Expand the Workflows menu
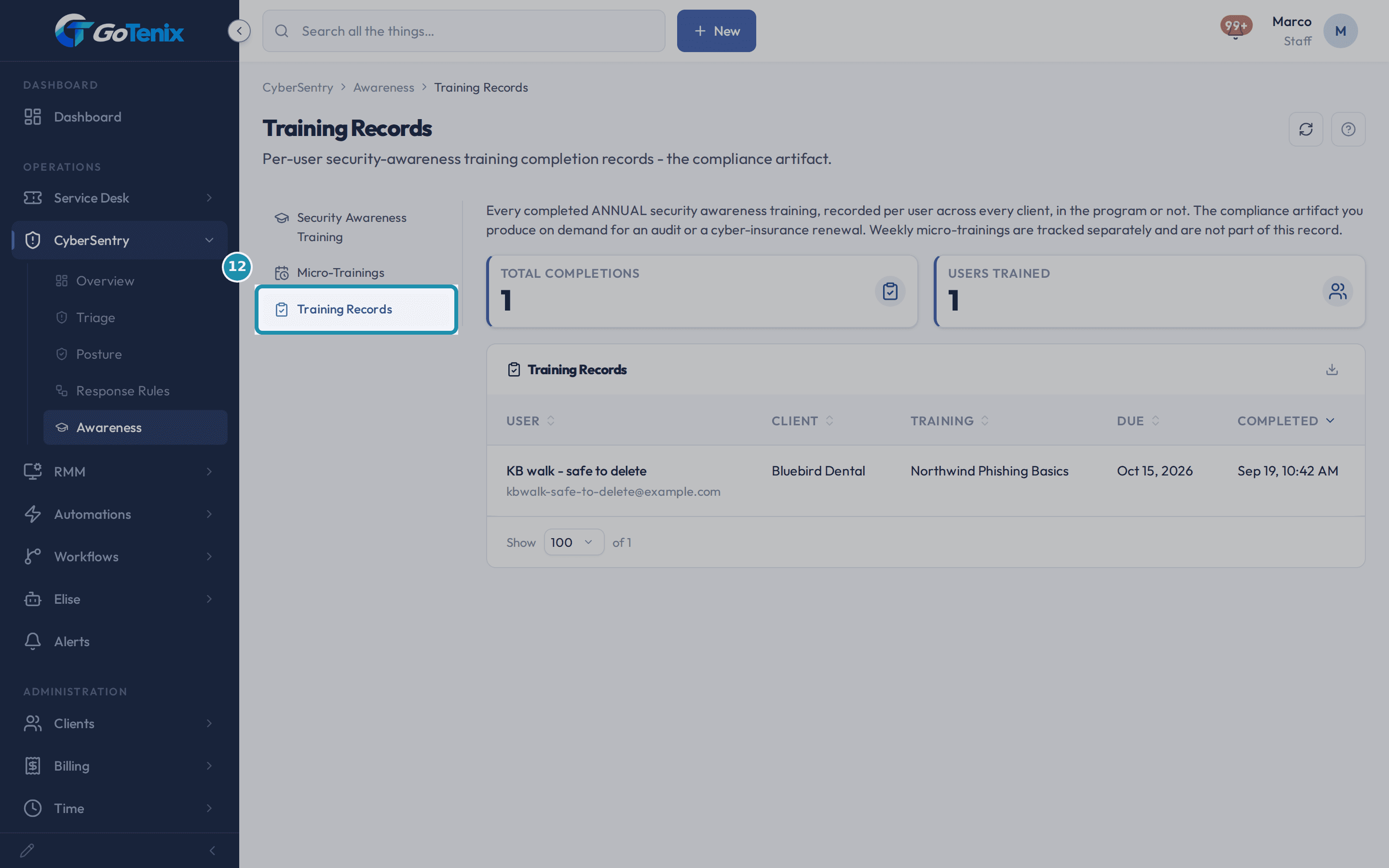The height and width of the screenshot is (868, 1389). pyautogui.click(x=120, y=556)
